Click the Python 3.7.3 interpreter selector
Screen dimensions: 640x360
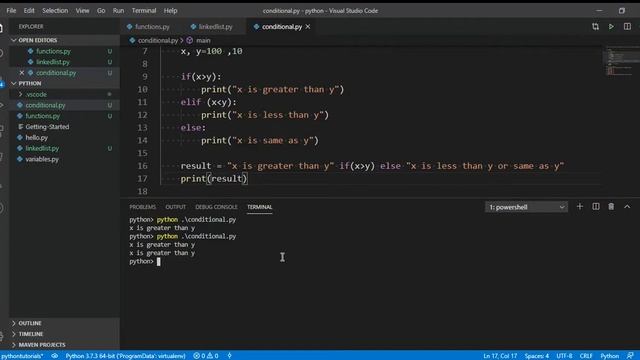click(125, 356)
